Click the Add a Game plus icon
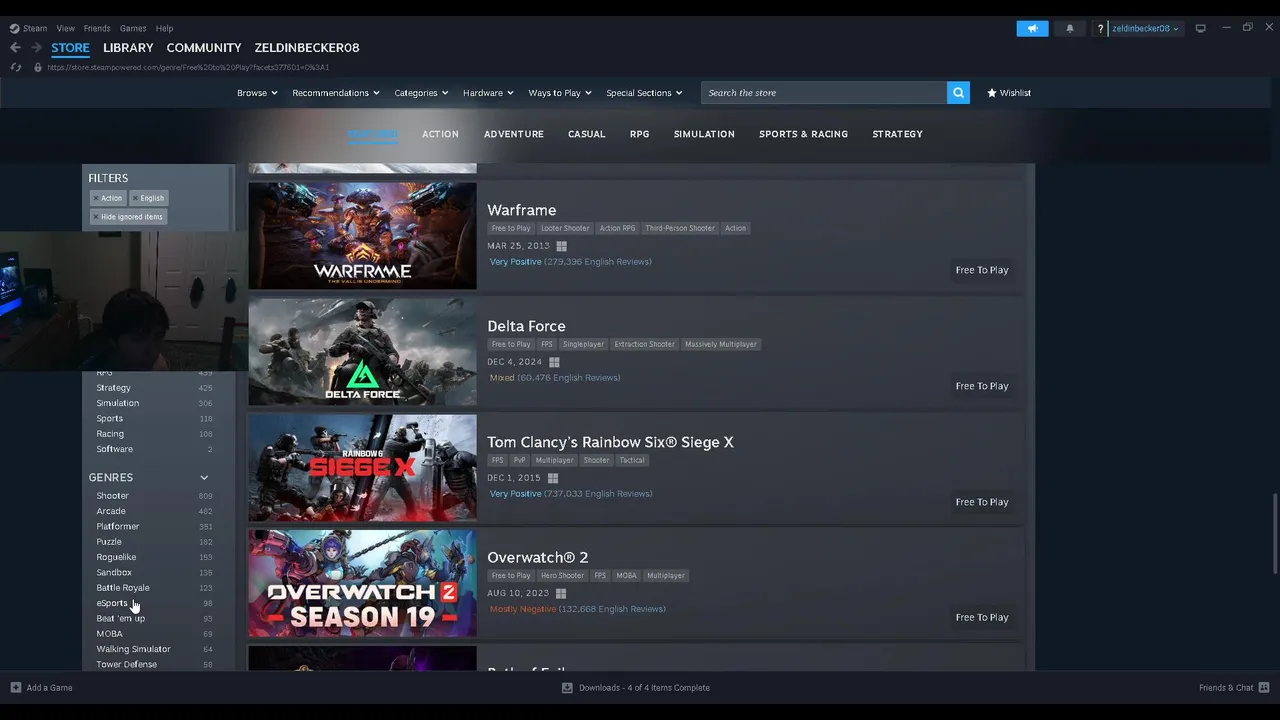This screenshot has height=720, width=1280. pos(15,687)
